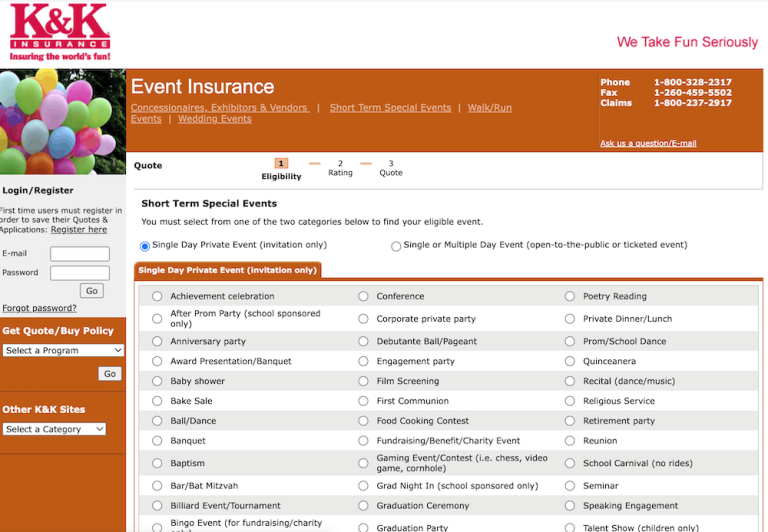Select Single Day Private Event category radio
Image resolution: width=768 pixels, height=532 pixels.
pos(144,246)
